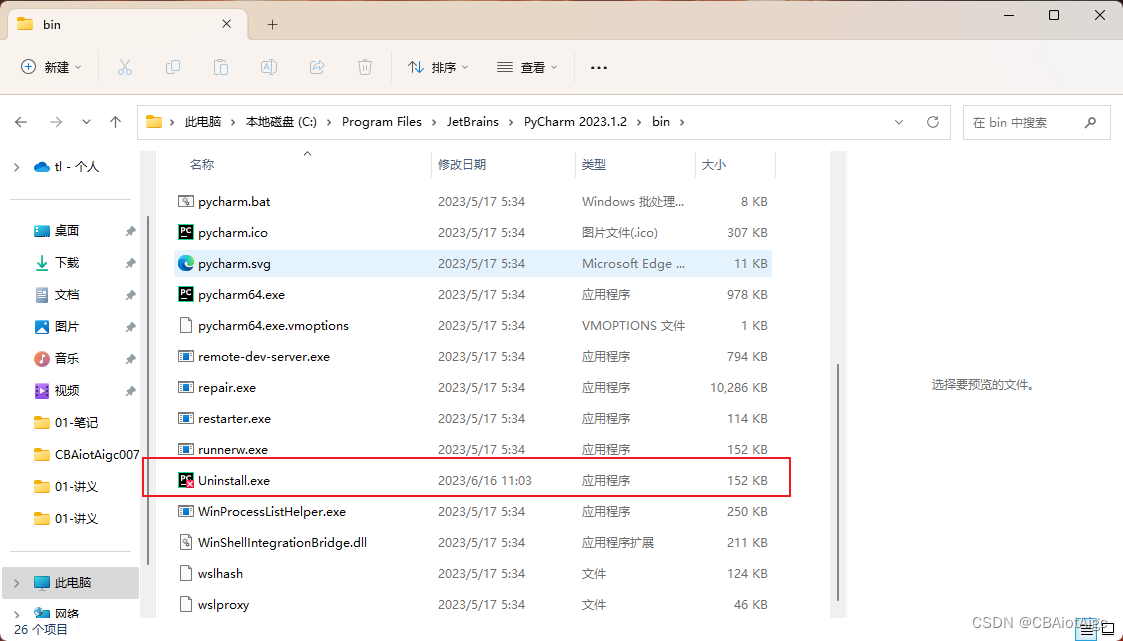1123x641 pixels.
Task: Close the bin tab
Action: [226, 24]
